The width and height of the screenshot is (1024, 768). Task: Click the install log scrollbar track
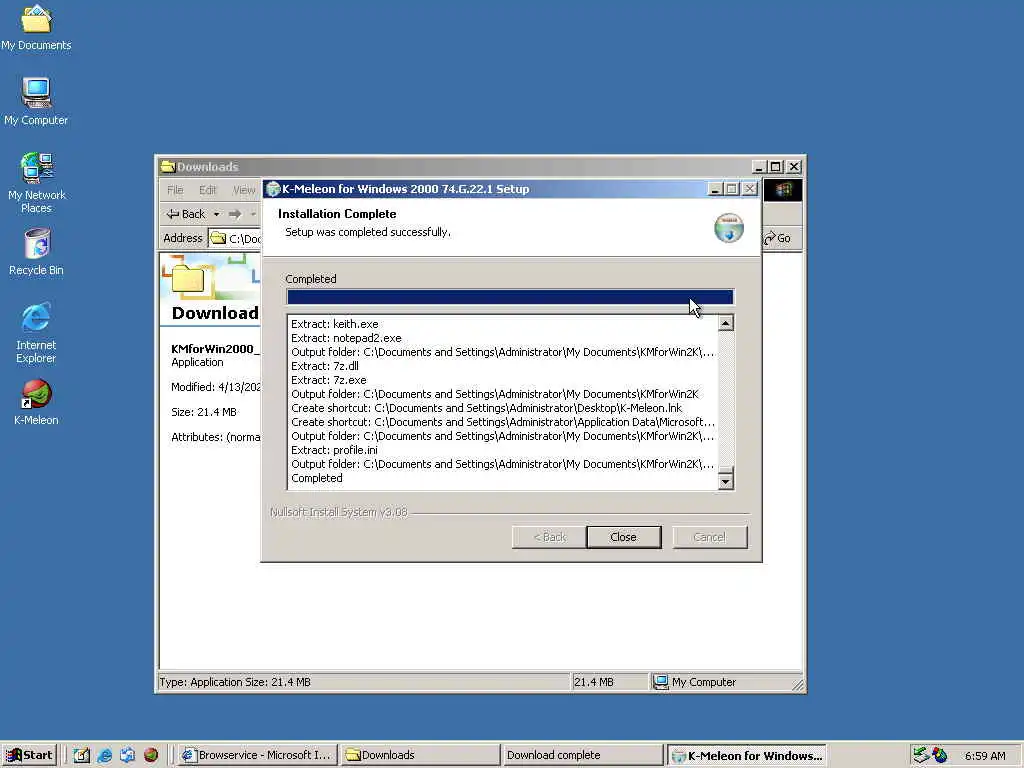coord(726,398)
